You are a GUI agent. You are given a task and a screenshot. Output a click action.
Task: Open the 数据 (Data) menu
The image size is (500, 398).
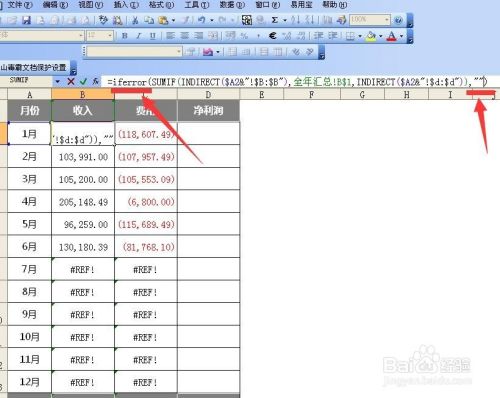[x=232, y=5]
